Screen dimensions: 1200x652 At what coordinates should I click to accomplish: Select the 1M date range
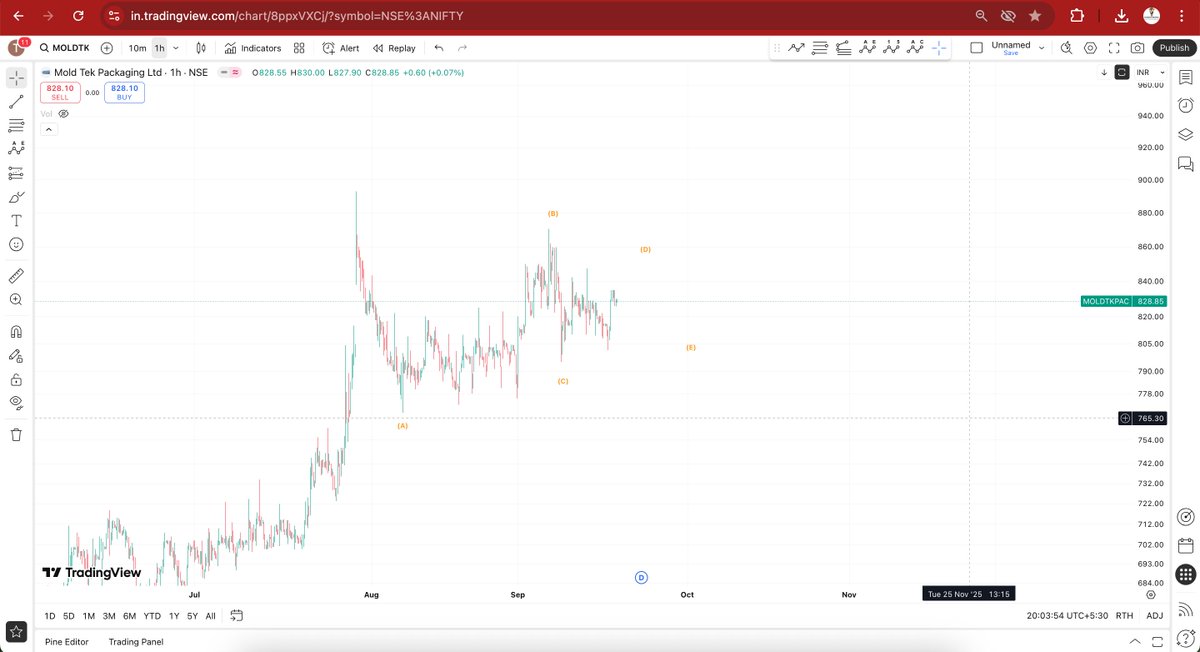click(x=89, y=616)
